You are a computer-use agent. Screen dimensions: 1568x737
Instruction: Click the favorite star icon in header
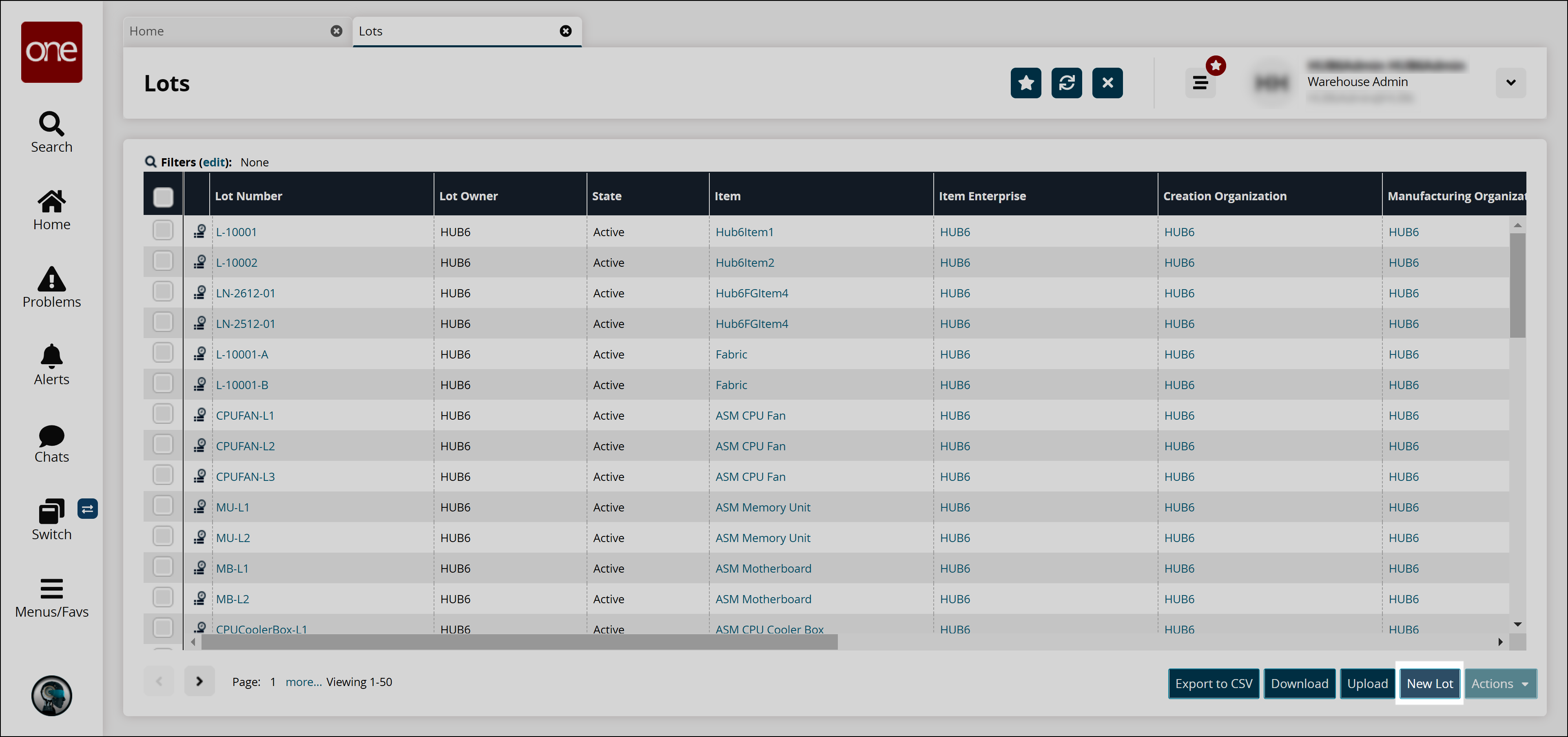coord(1025,83)
